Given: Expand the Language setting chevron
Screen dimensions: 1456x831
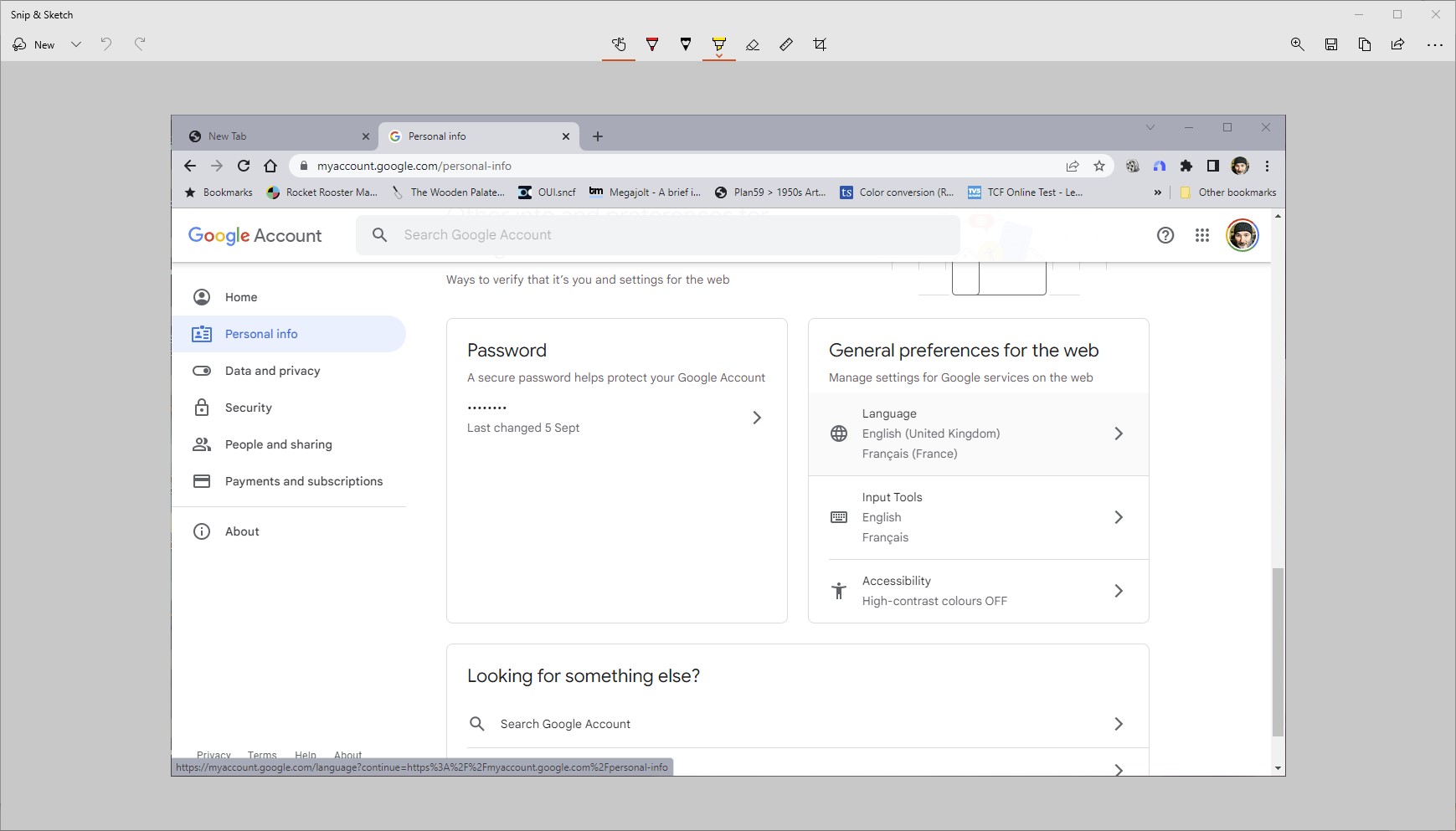Looking at the screenshot, I should 1119,433.
